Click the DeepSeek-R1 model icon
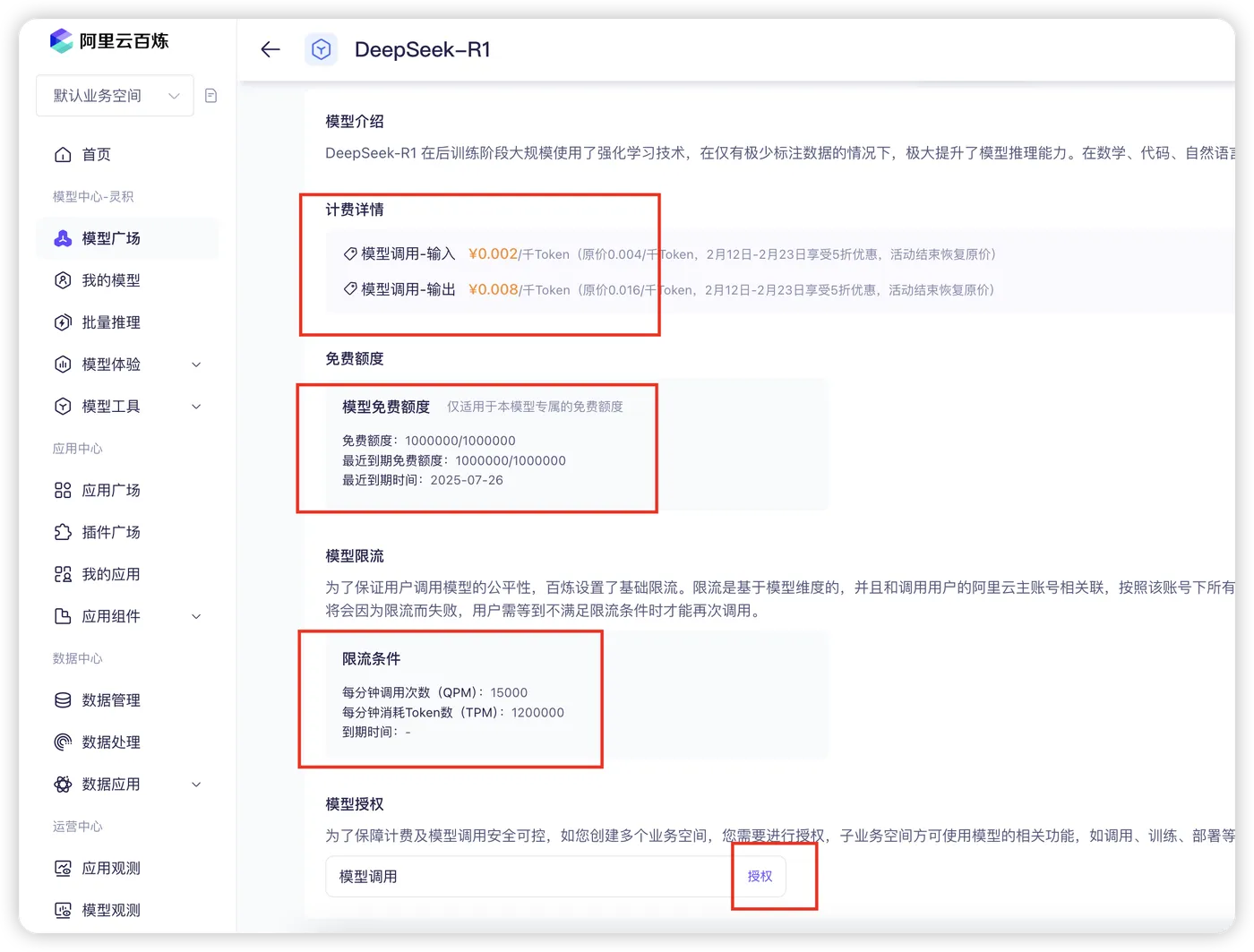 coord(321,49)
